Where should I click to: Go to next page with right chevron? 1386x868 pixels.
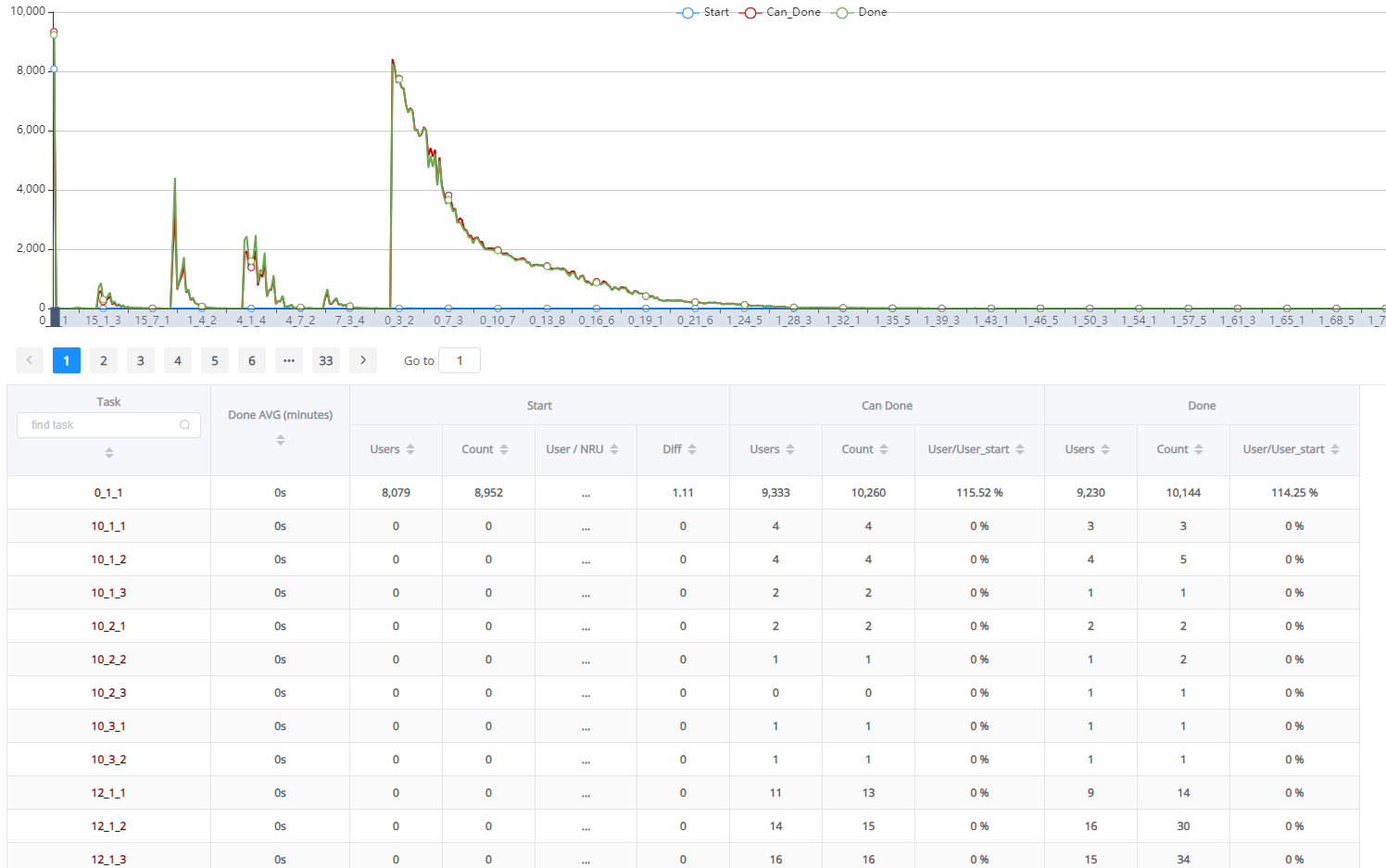(x=363, y=360)
